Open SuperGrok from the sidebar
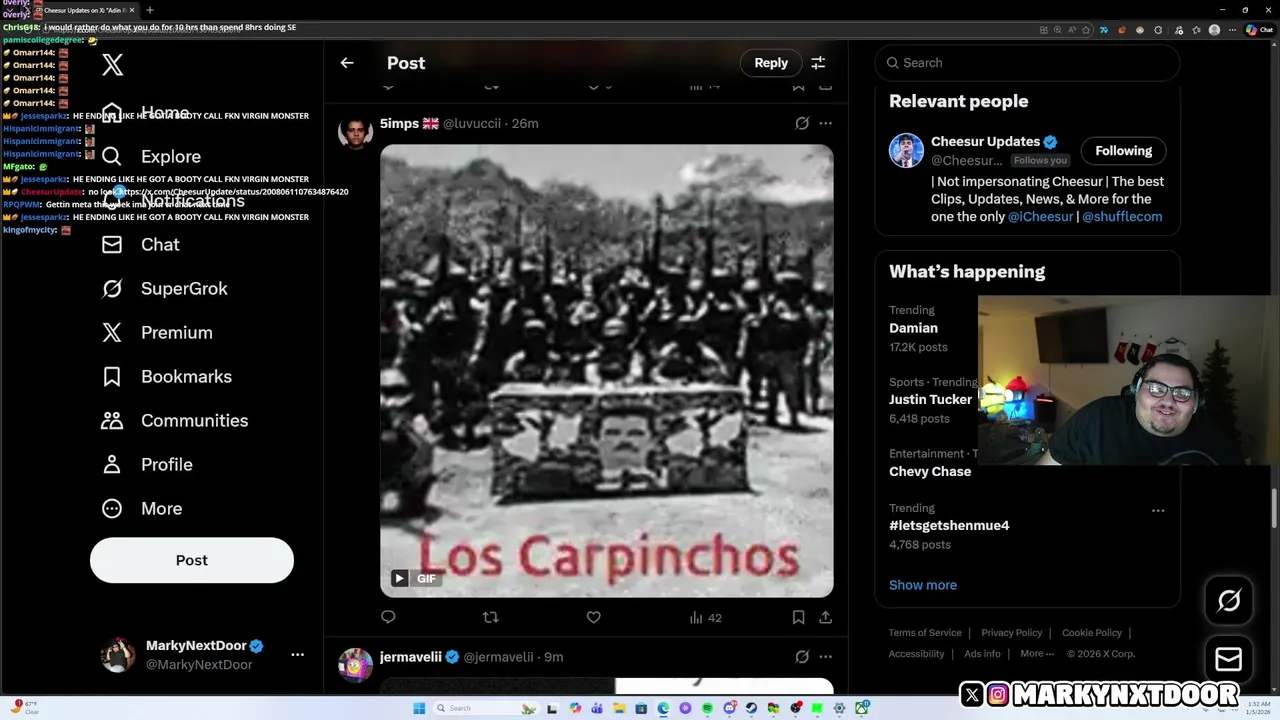The height and width of the screenshot is (720, 1280). tap(164, 288)
